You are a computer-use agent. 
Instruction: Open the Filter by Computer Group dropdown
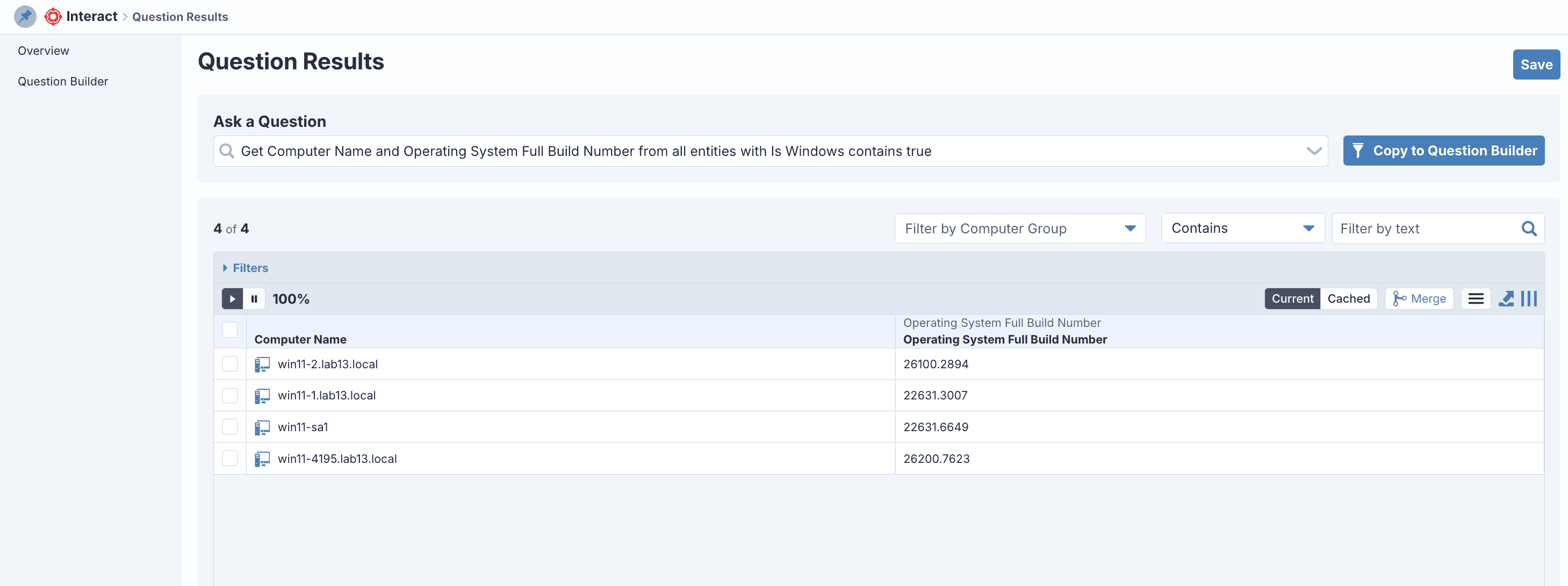tap(1019, 228)
